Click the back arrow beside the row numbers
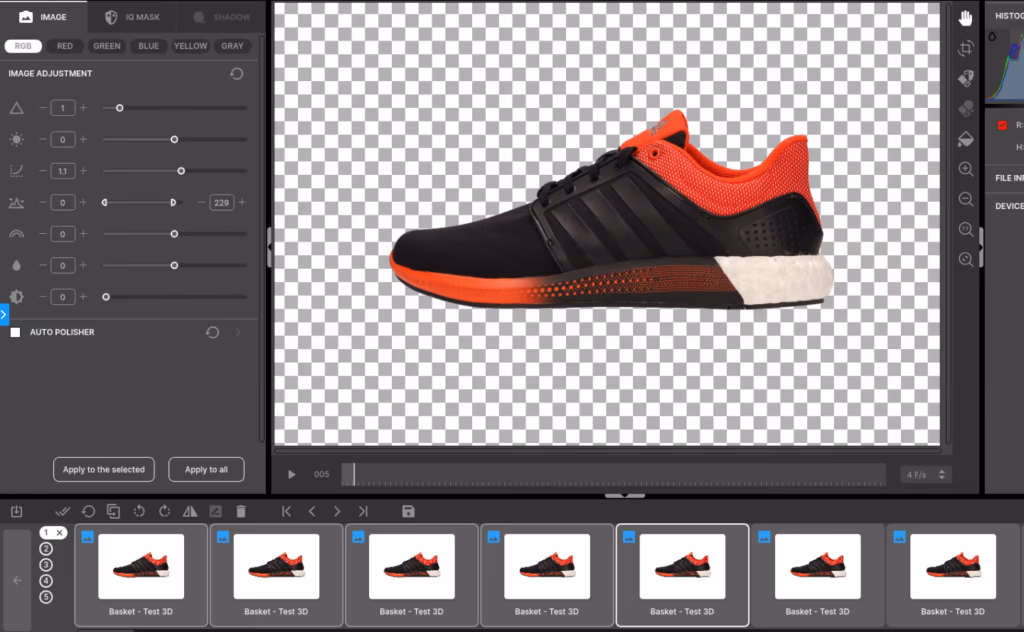1024x632 pixels. [18, 580]
